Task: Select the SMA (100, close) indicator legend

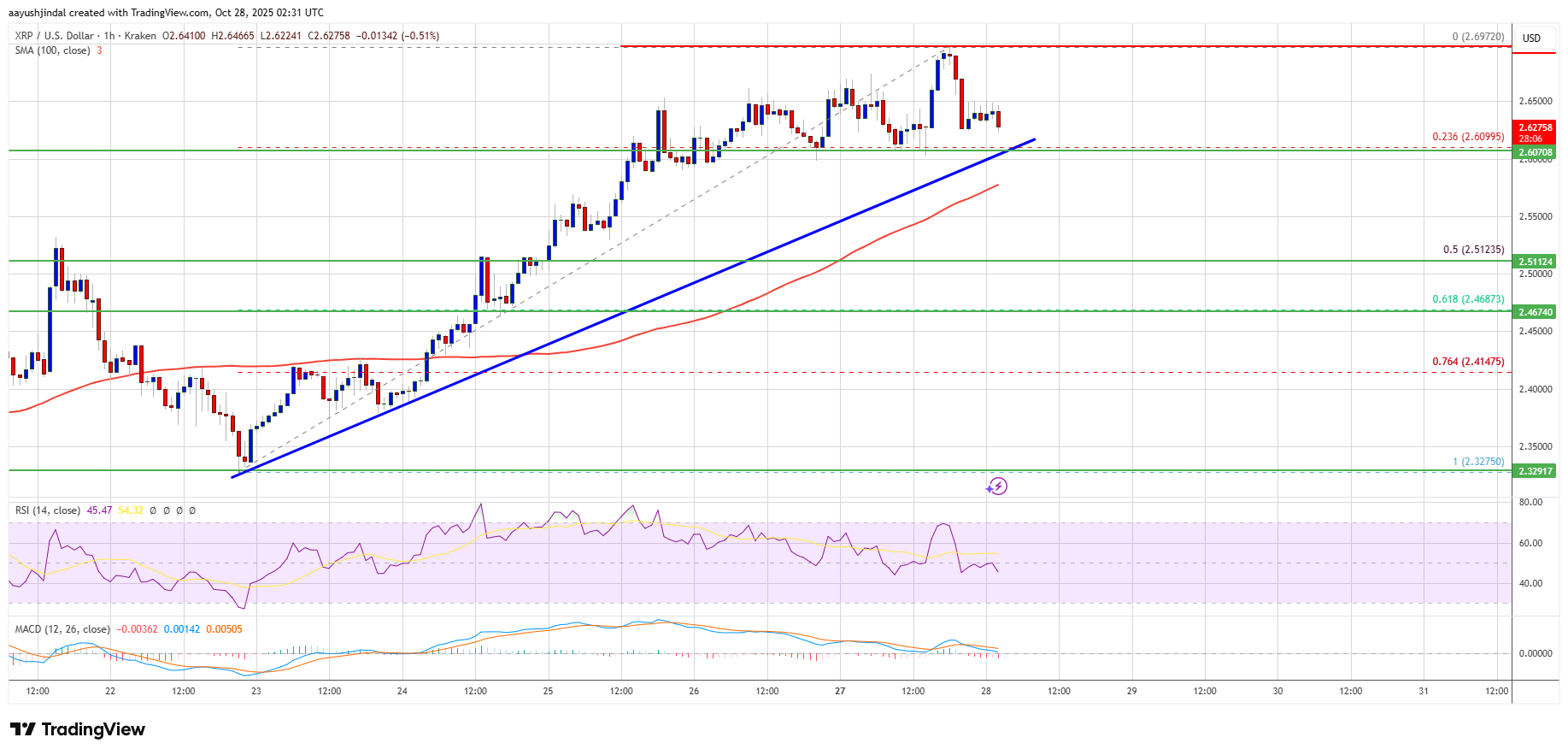Action: point(52,50)
